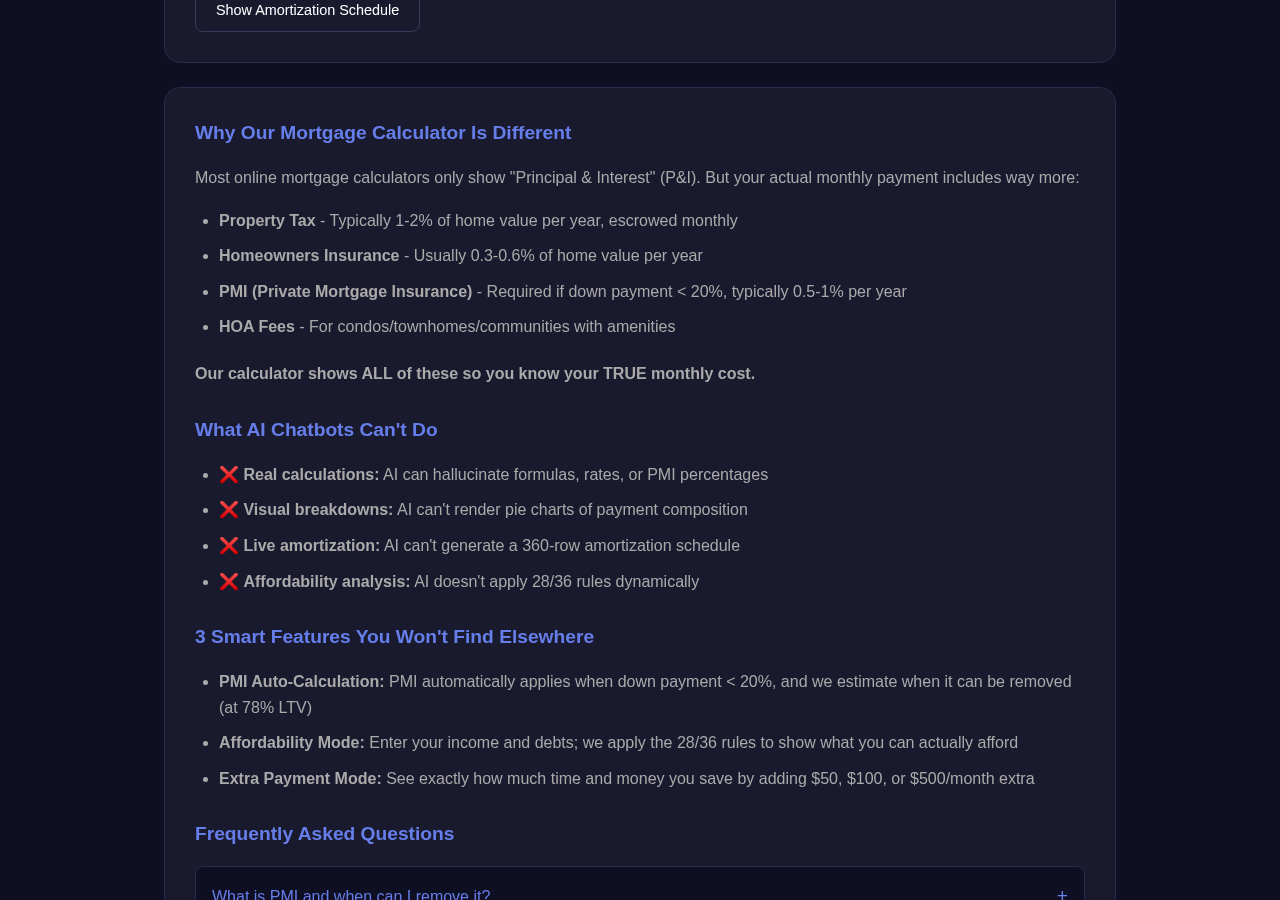This screenshot has height=900, width=1280.
Task: Expand the PMI FAQ plus icon
Action: point(1062,893)
